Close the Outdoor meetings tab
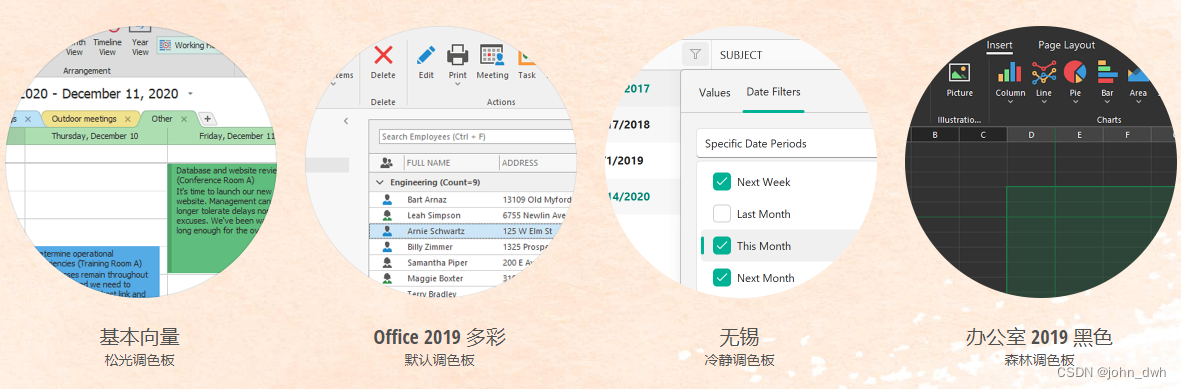This screenshot has width=1181, height=389. (x=127, y=119)
